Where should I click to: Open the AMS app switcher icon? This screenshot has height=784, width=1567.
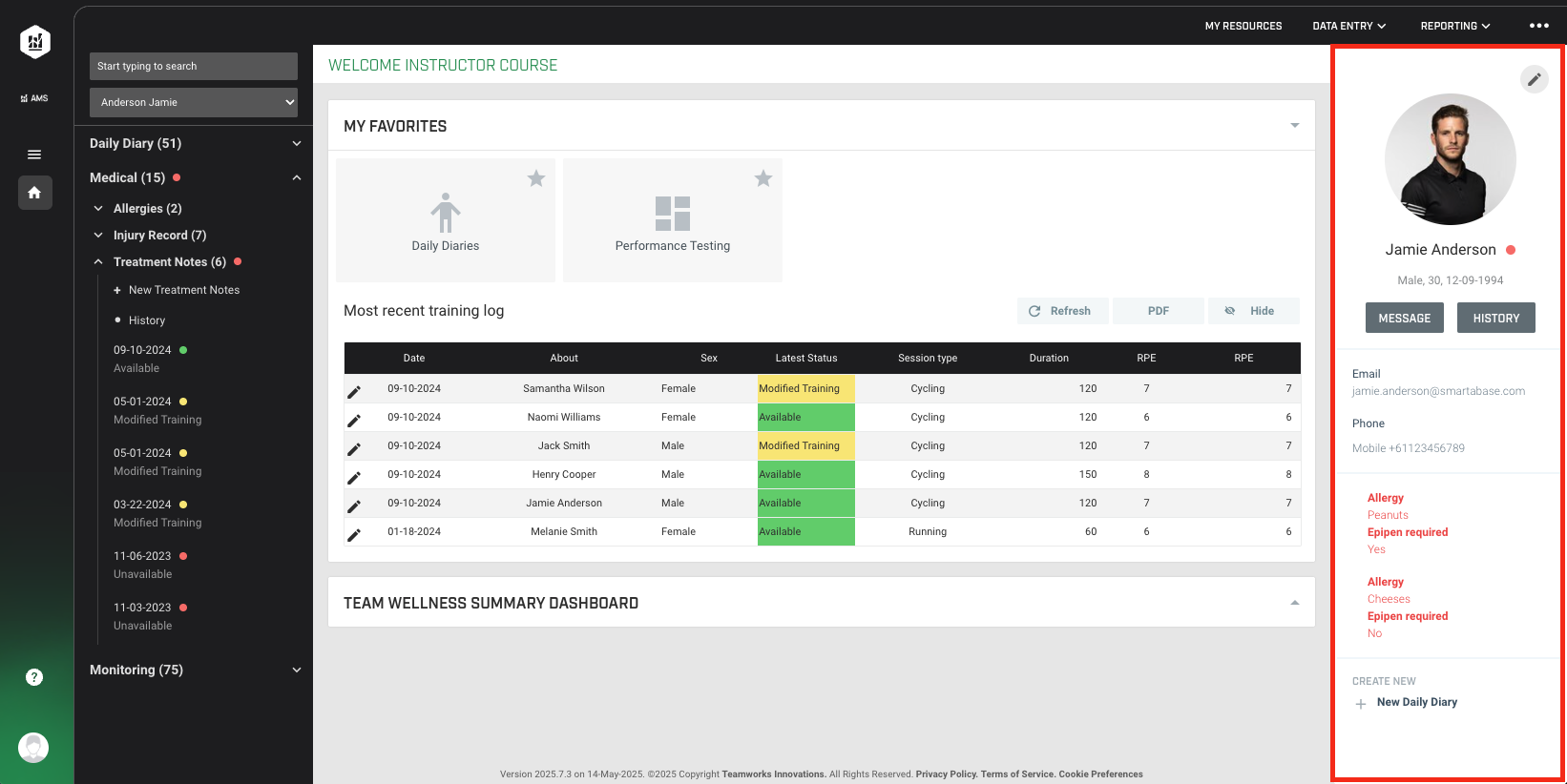tap(34, 98)
